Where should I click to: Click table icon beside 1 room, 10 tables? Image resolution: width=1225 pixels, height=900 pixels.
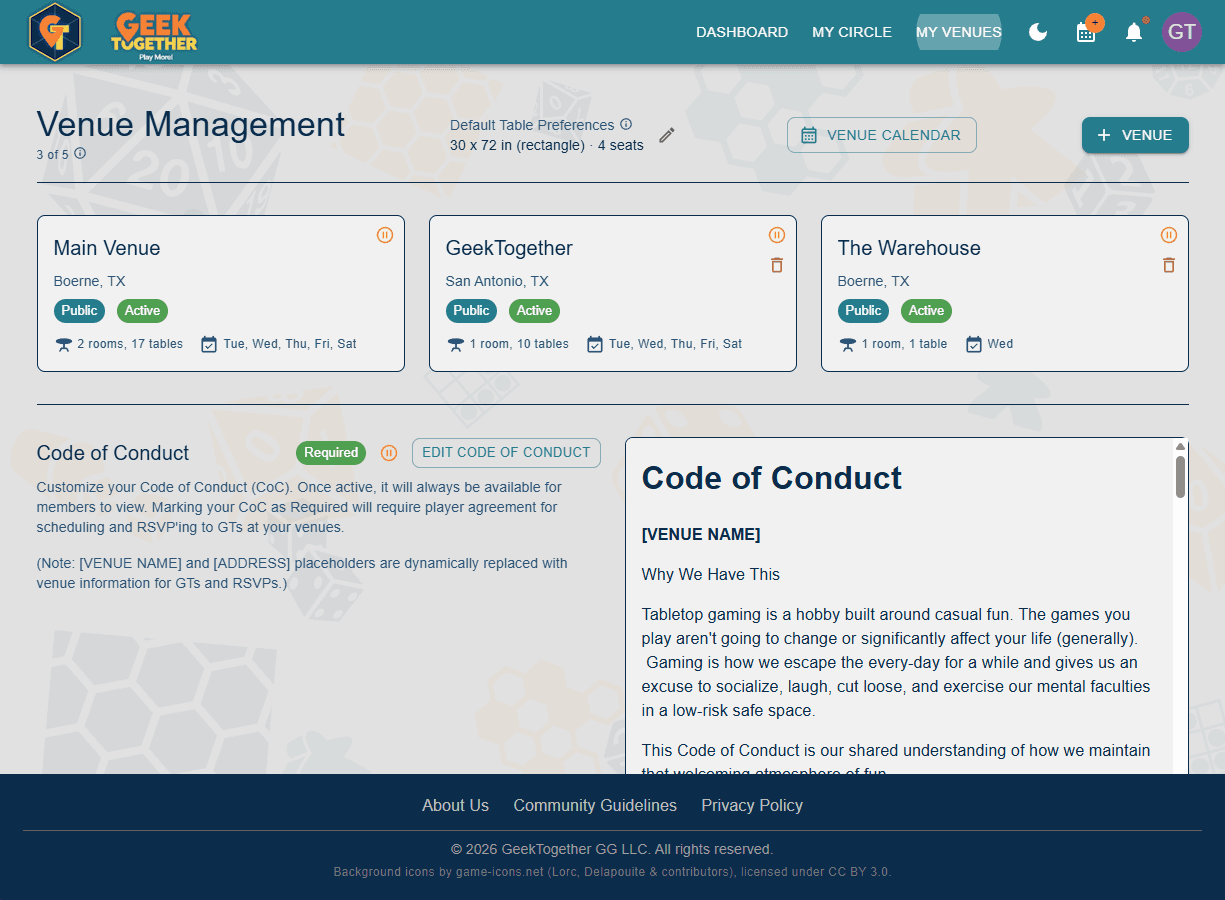pos(456,344)
